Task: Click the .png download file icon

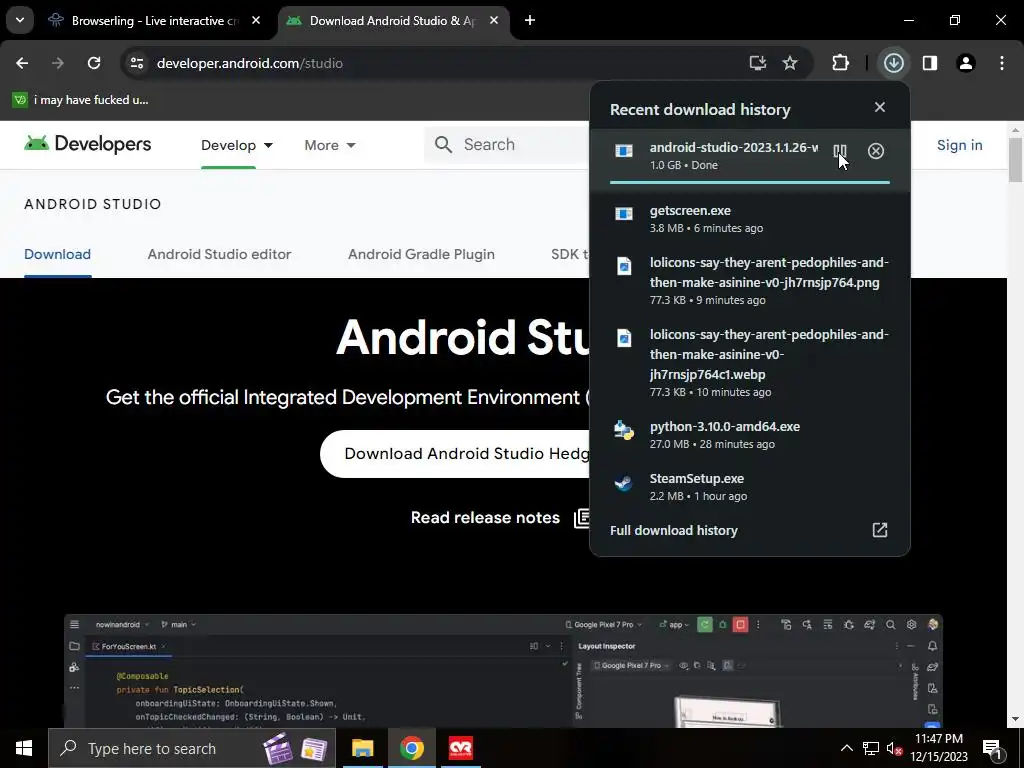Action: click(x=624, y=266)
